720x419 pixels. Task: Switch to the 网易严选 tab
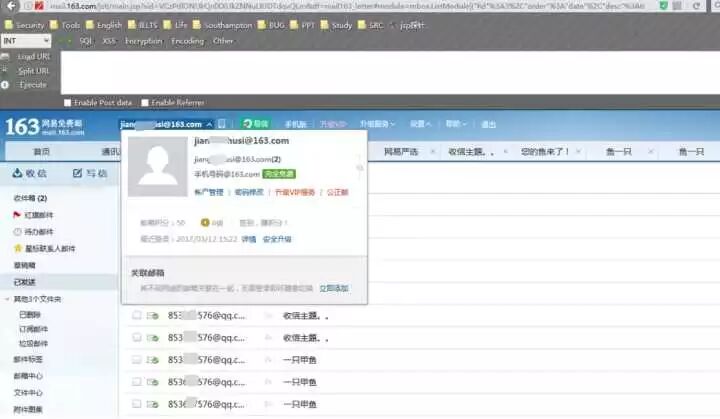pos(401,152)
